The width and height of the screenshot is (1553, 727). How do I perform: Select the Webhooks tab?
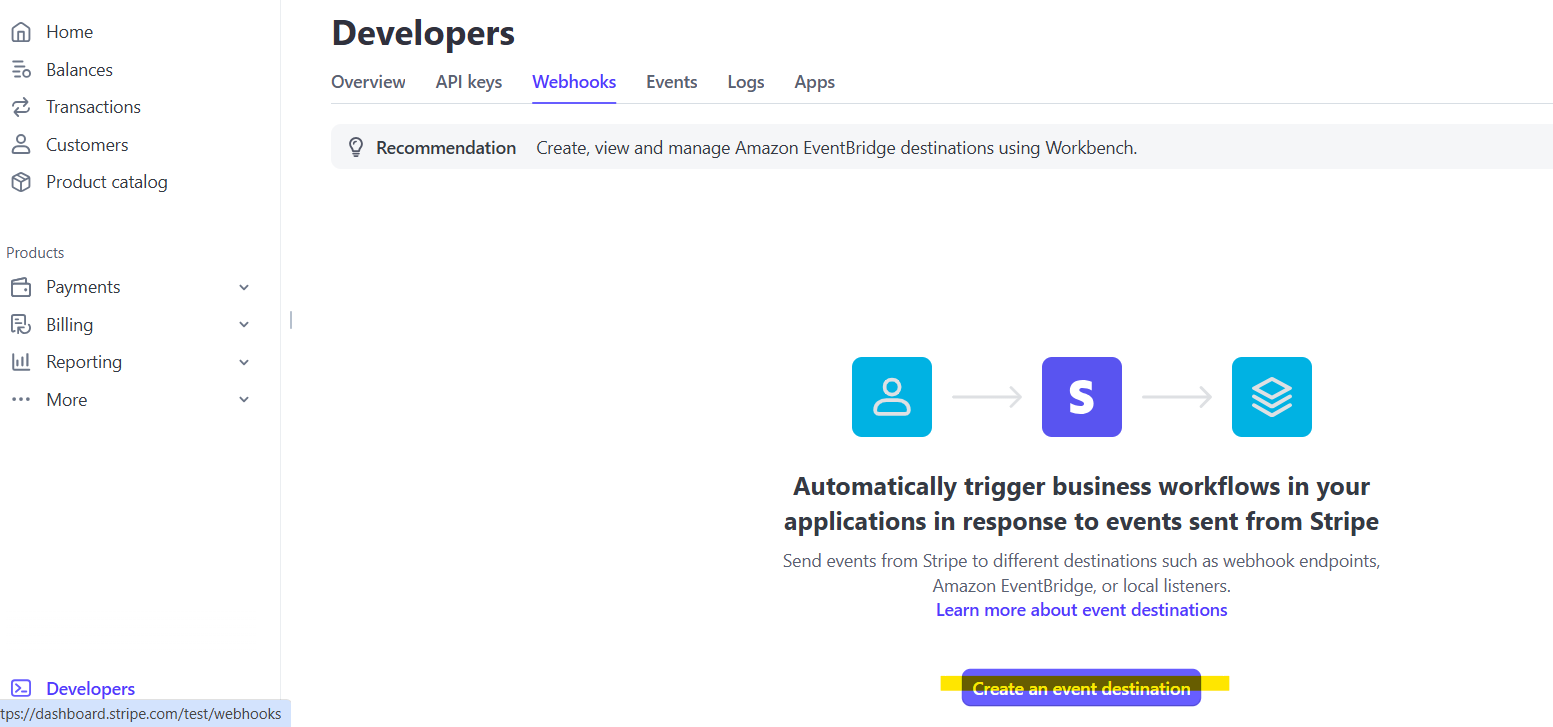tap(574, 82)
